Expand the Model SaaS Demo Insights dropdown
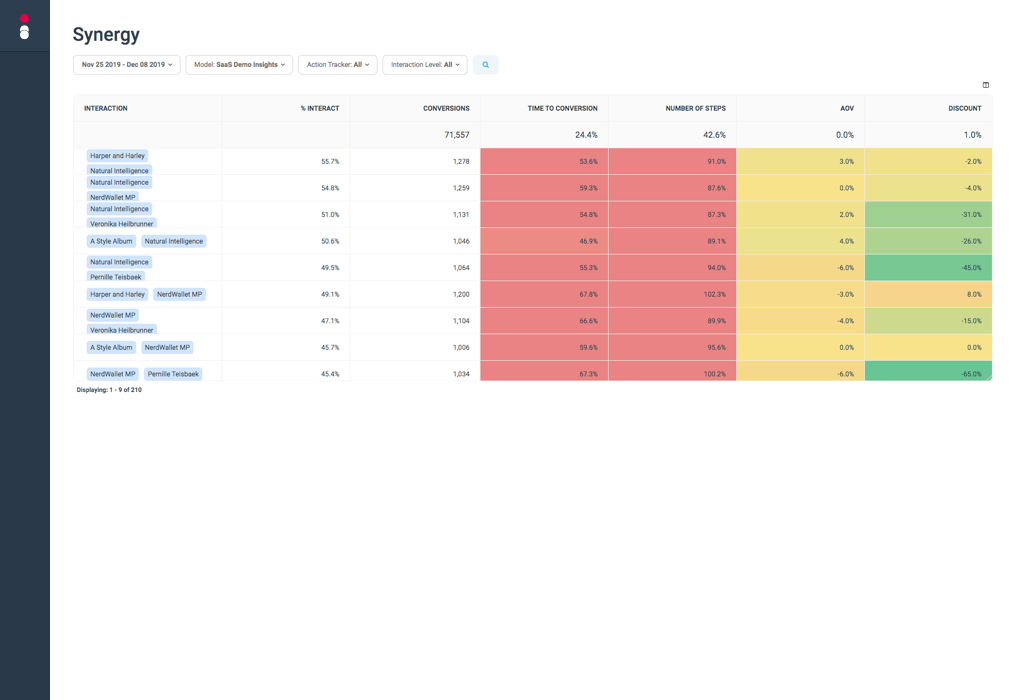1024x700 pixels. point(239,65)
